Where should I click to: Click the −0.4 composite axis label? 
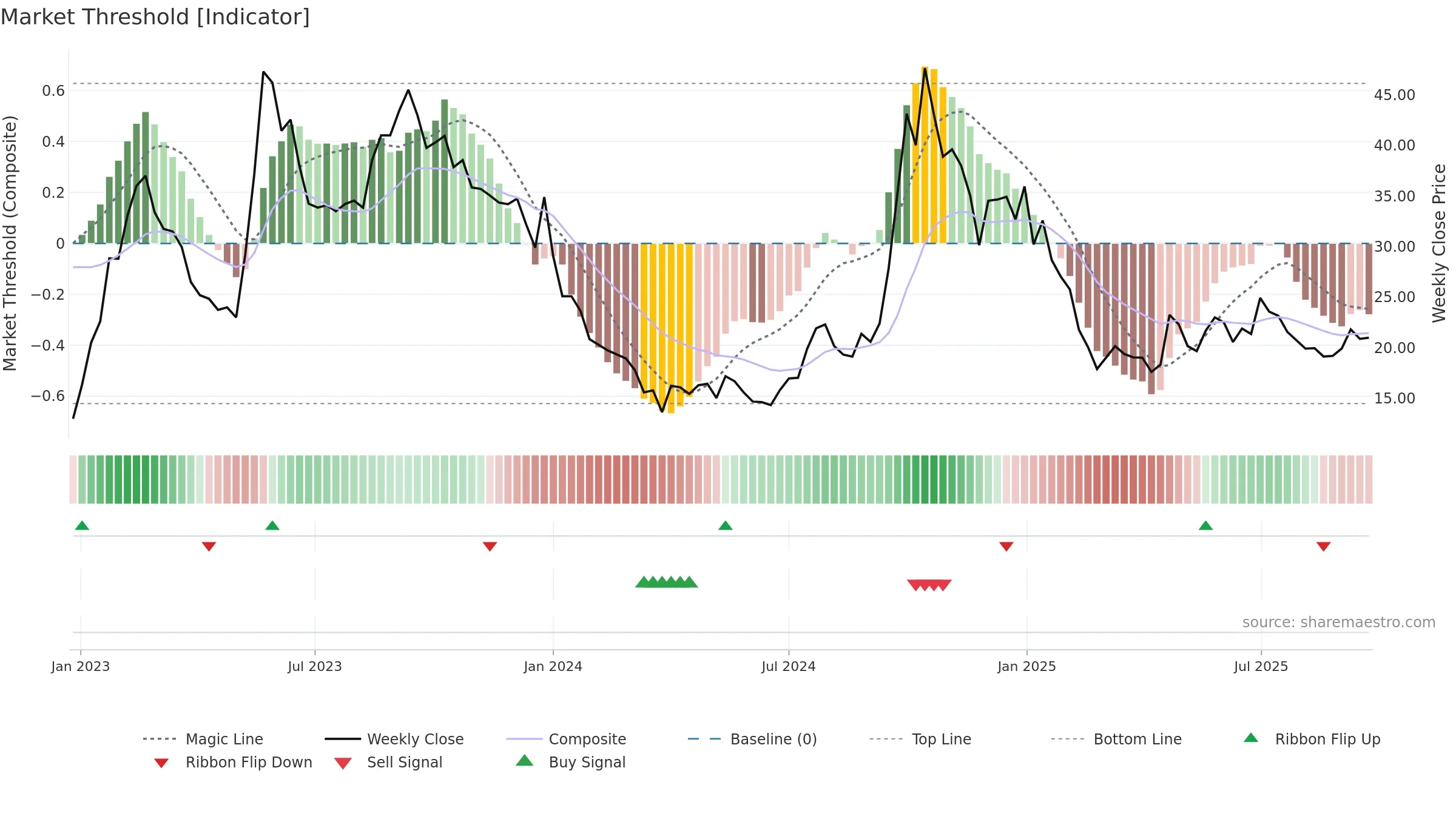coord(48,346)
